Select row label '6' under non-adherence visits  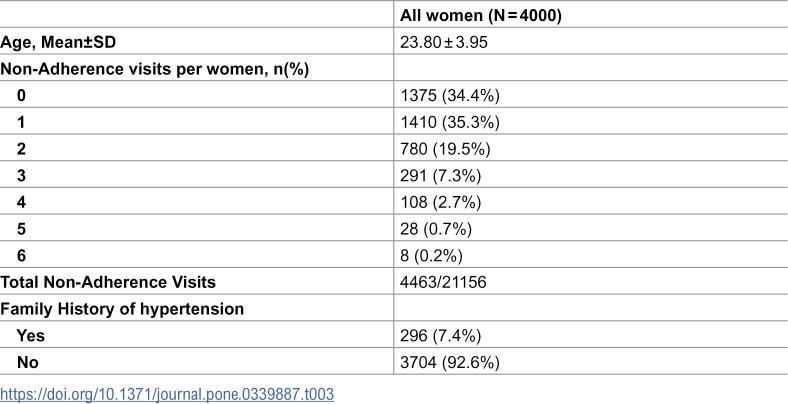point(21,255)
